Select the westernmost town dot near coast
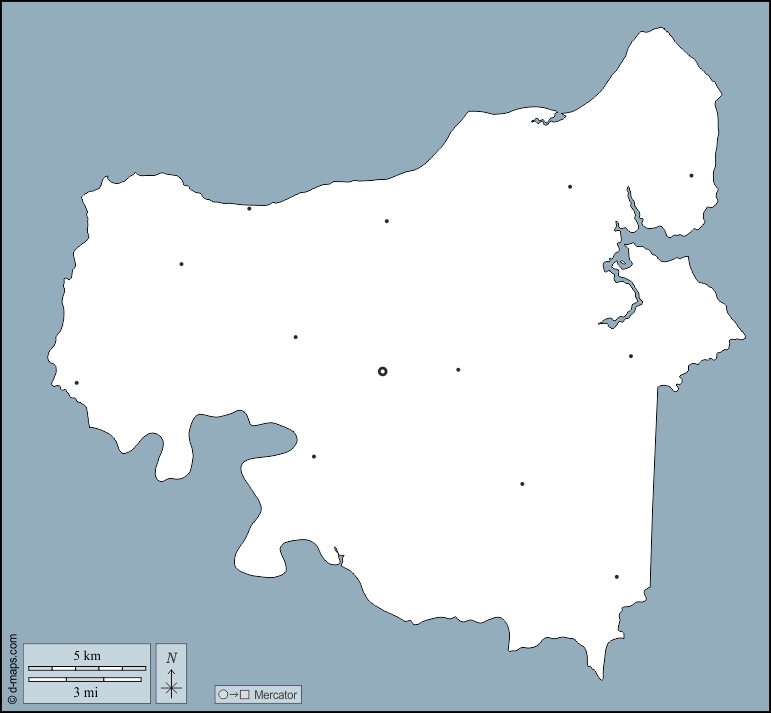The height and width of the screenshot is (713, 771). pyautogui.click(x=76, y=383)
